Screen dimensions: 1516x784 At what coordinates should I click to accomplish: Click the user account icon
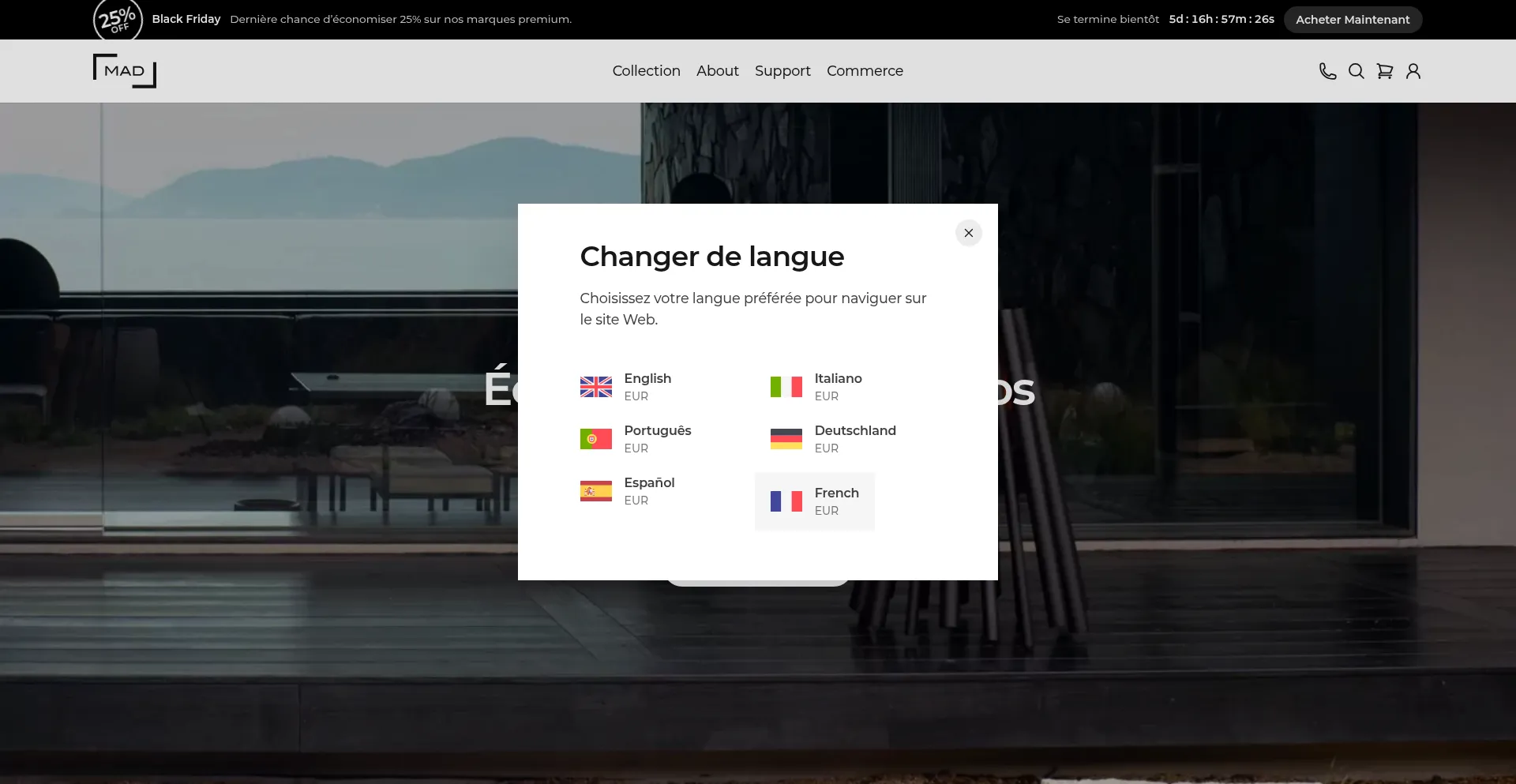click(1413, 71)
